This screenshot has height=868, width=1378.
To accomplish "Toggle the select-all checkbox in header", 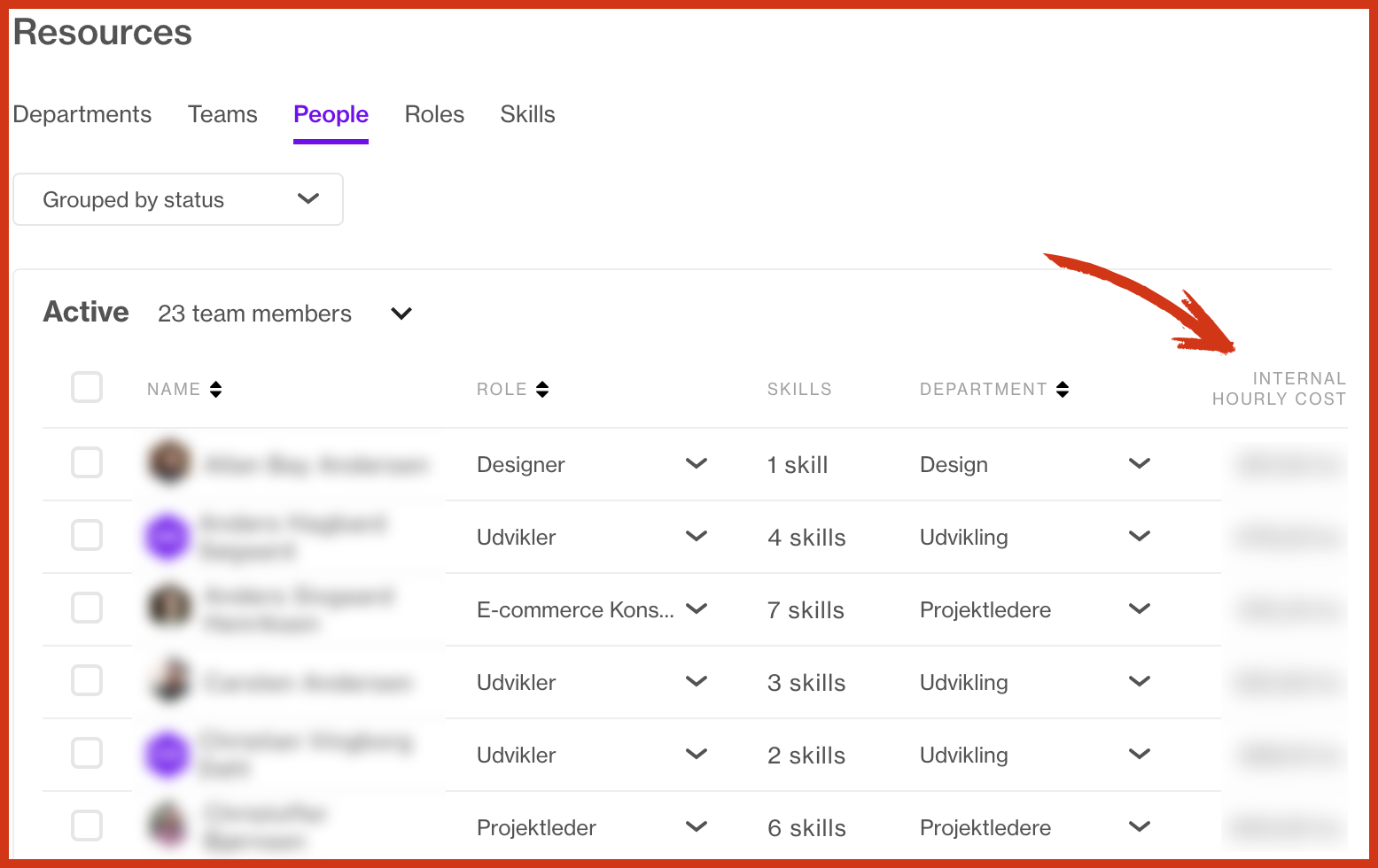I will (87, 388).
